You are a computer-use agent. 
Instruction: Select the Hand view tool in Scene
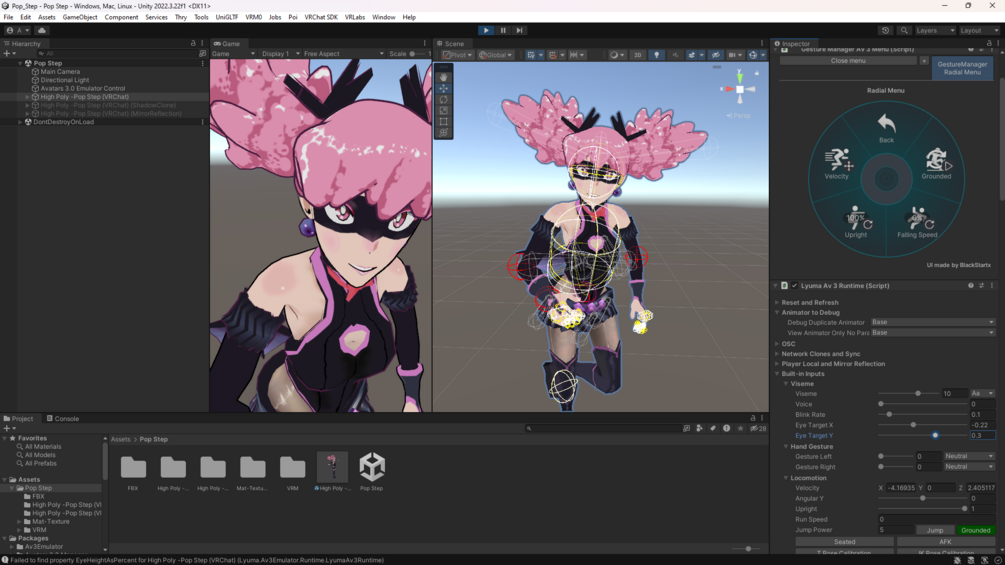[x=444, y=78]
